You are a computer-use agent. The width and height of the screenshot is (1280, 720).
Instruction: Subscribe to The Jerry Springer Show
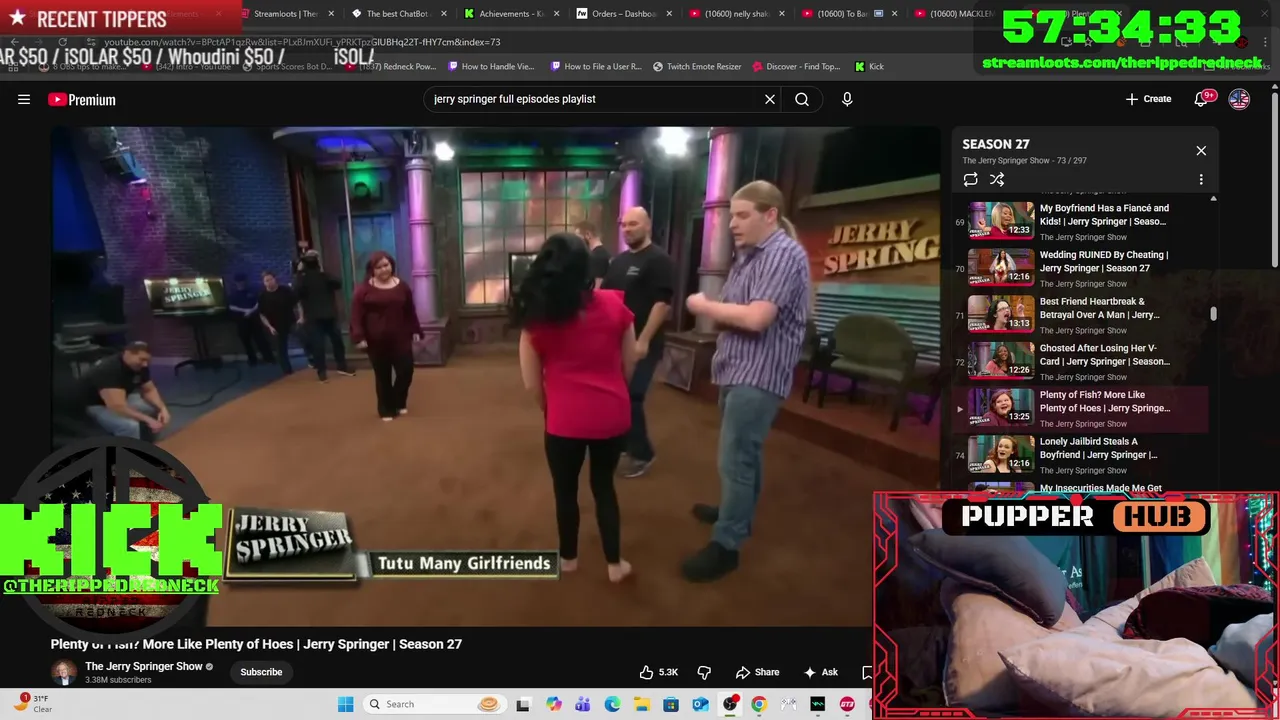tap(261, 672)
